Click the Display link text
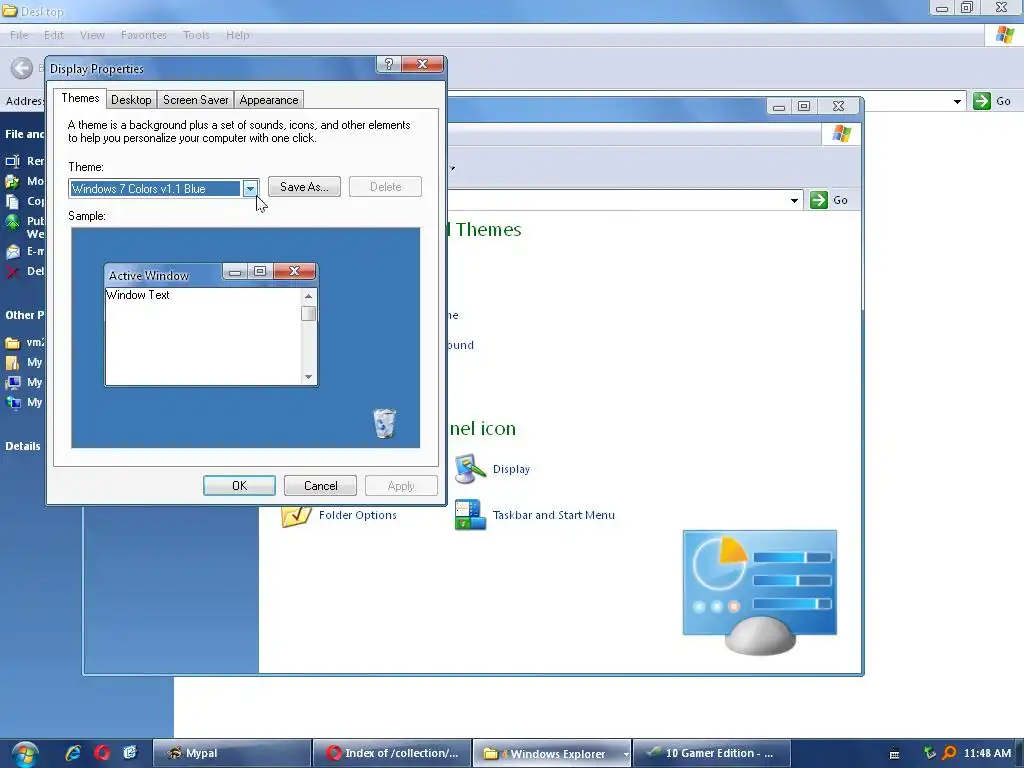1024x768 pixels. pos(511,469)
